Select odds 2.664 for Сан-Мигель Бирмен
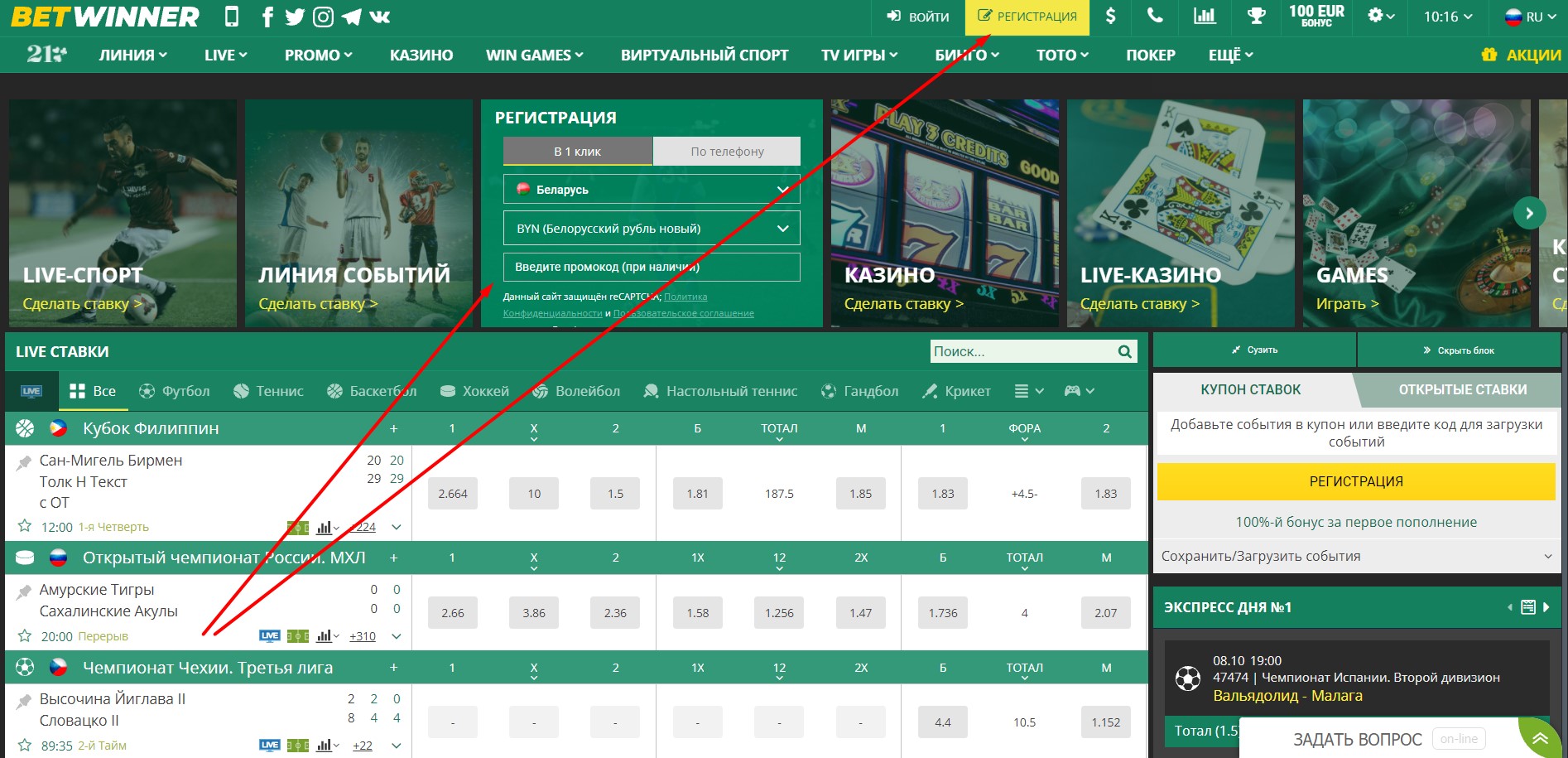 (x=453, y=493)
